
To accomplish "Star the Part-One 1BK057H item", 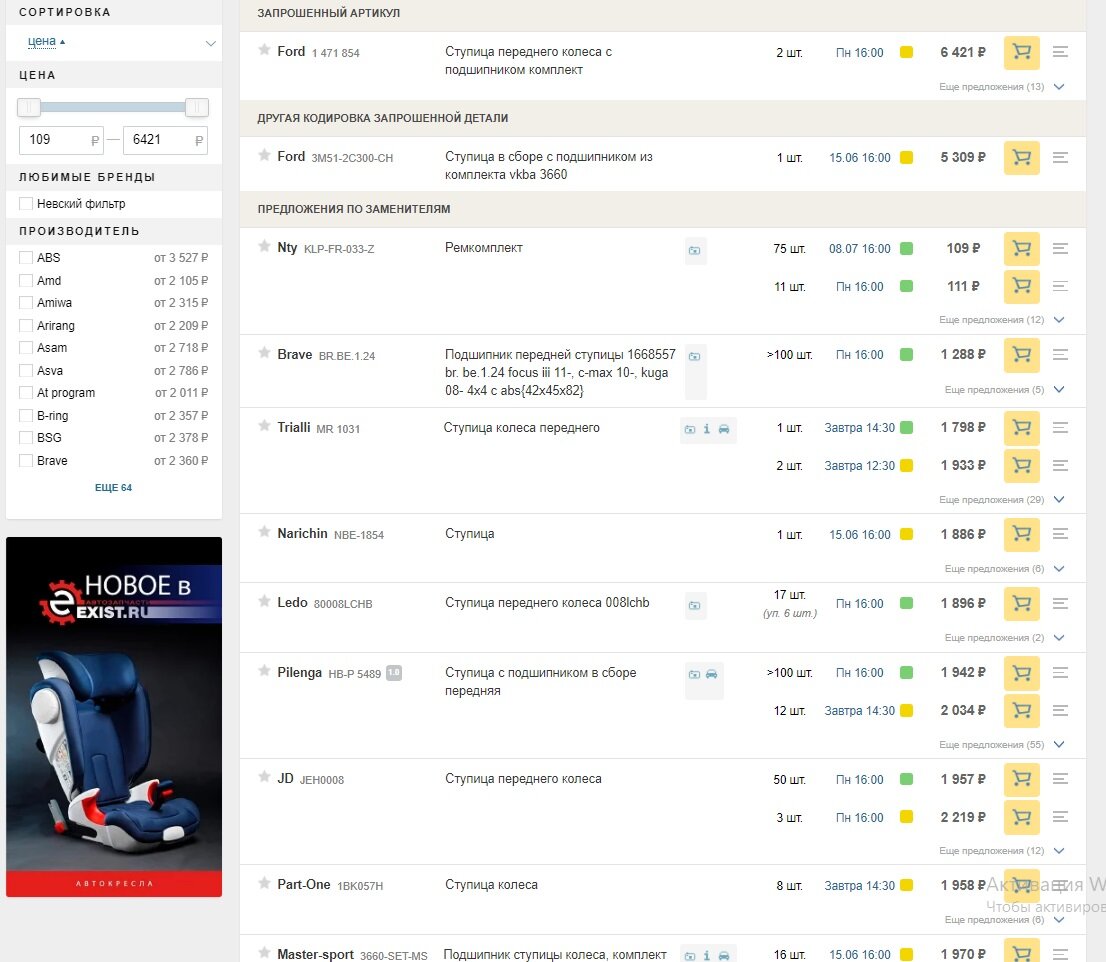I will (x=264, y=883).
